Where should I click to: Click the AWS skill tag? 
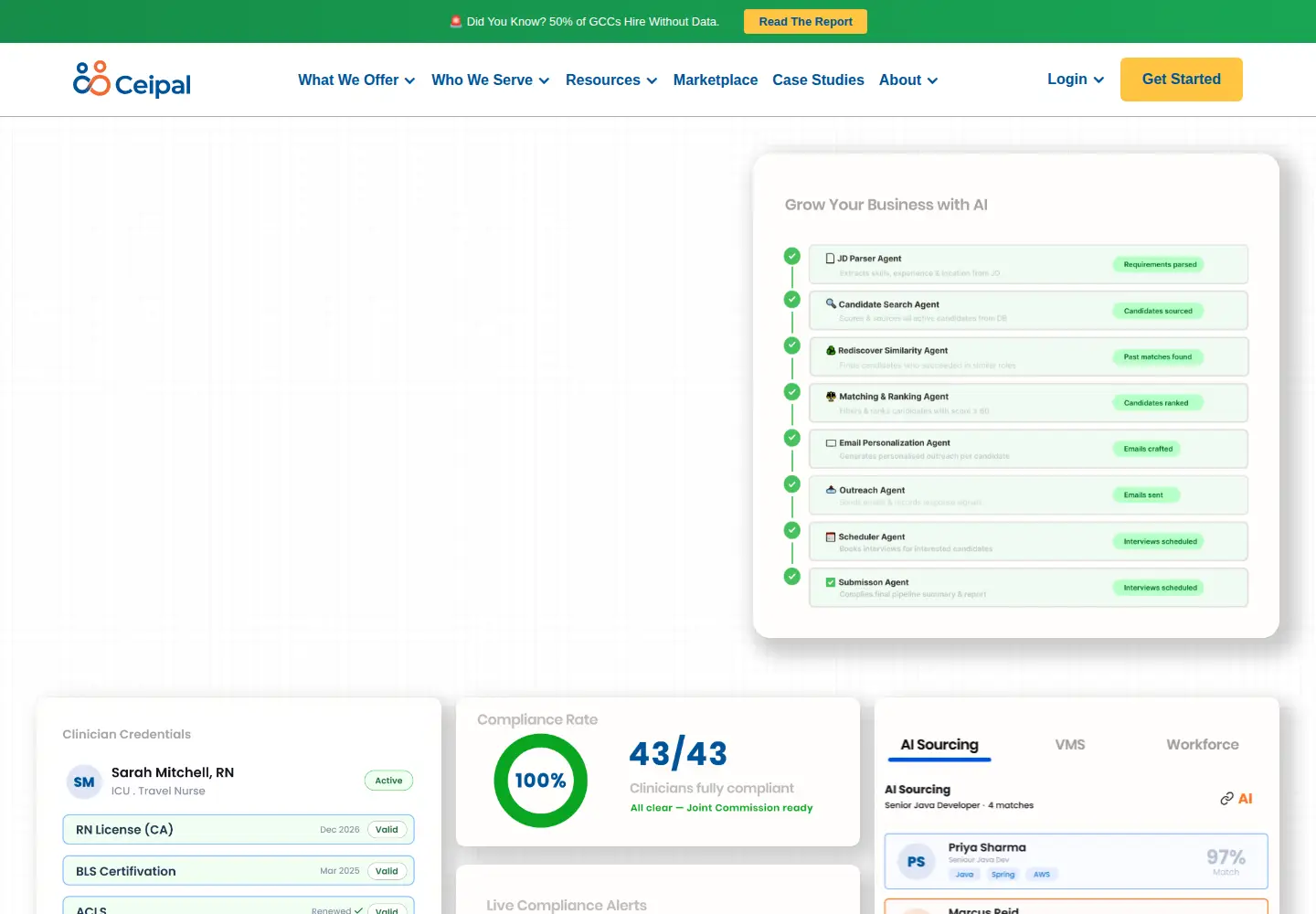(1042, 875)
